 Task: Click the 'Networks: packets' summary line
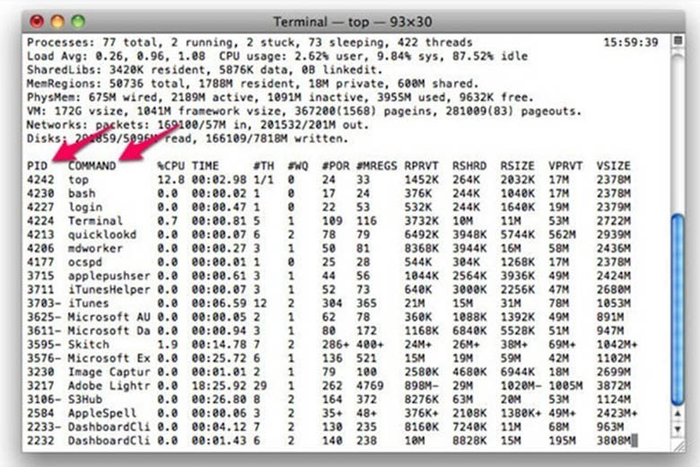coord(198,125)
